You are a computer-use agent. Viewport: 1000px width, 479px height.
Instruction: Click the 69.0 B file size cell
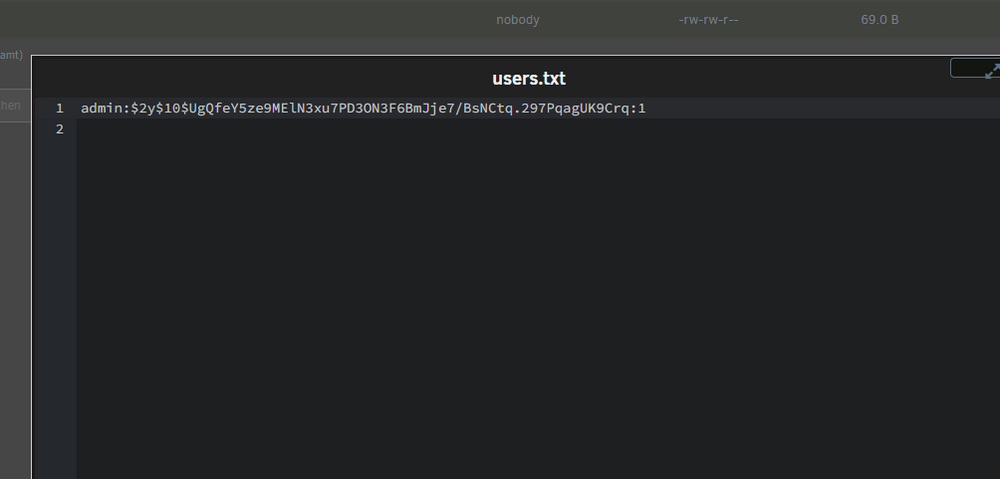click(879, 20)
